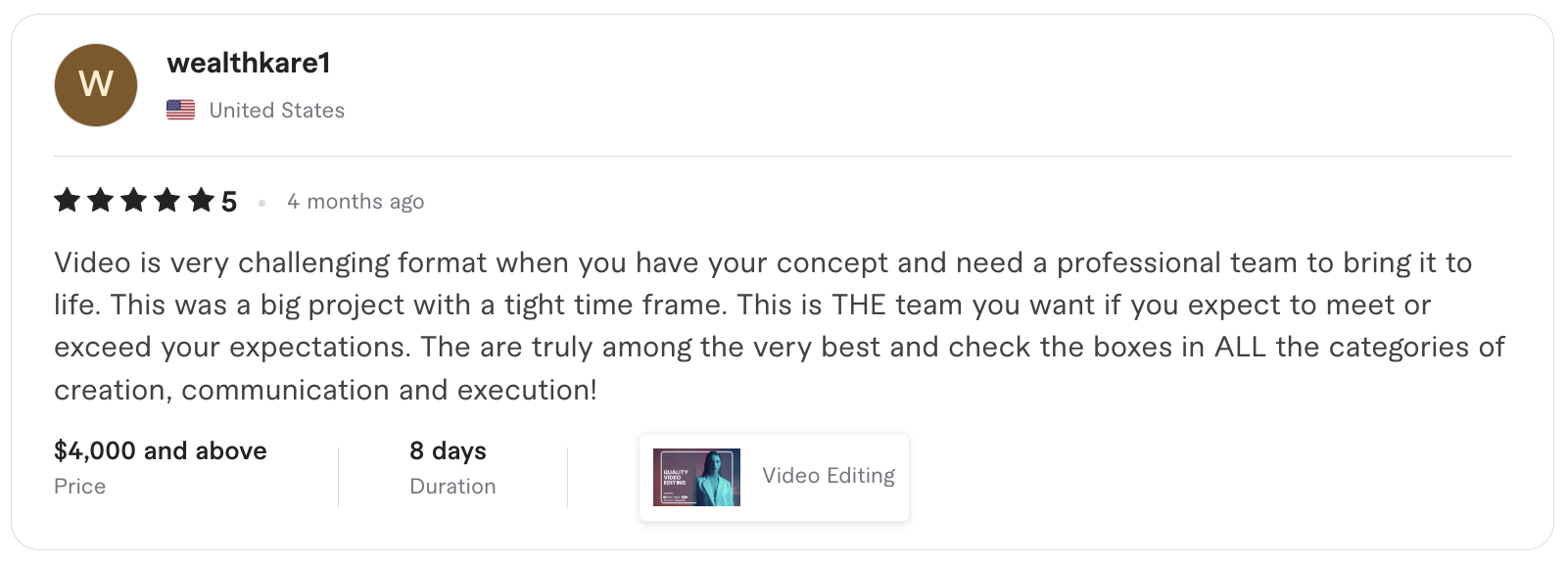The height and width of the screenshot is (565, 1568).
Task: Click the fifth rating star
Action: (201, 201)
